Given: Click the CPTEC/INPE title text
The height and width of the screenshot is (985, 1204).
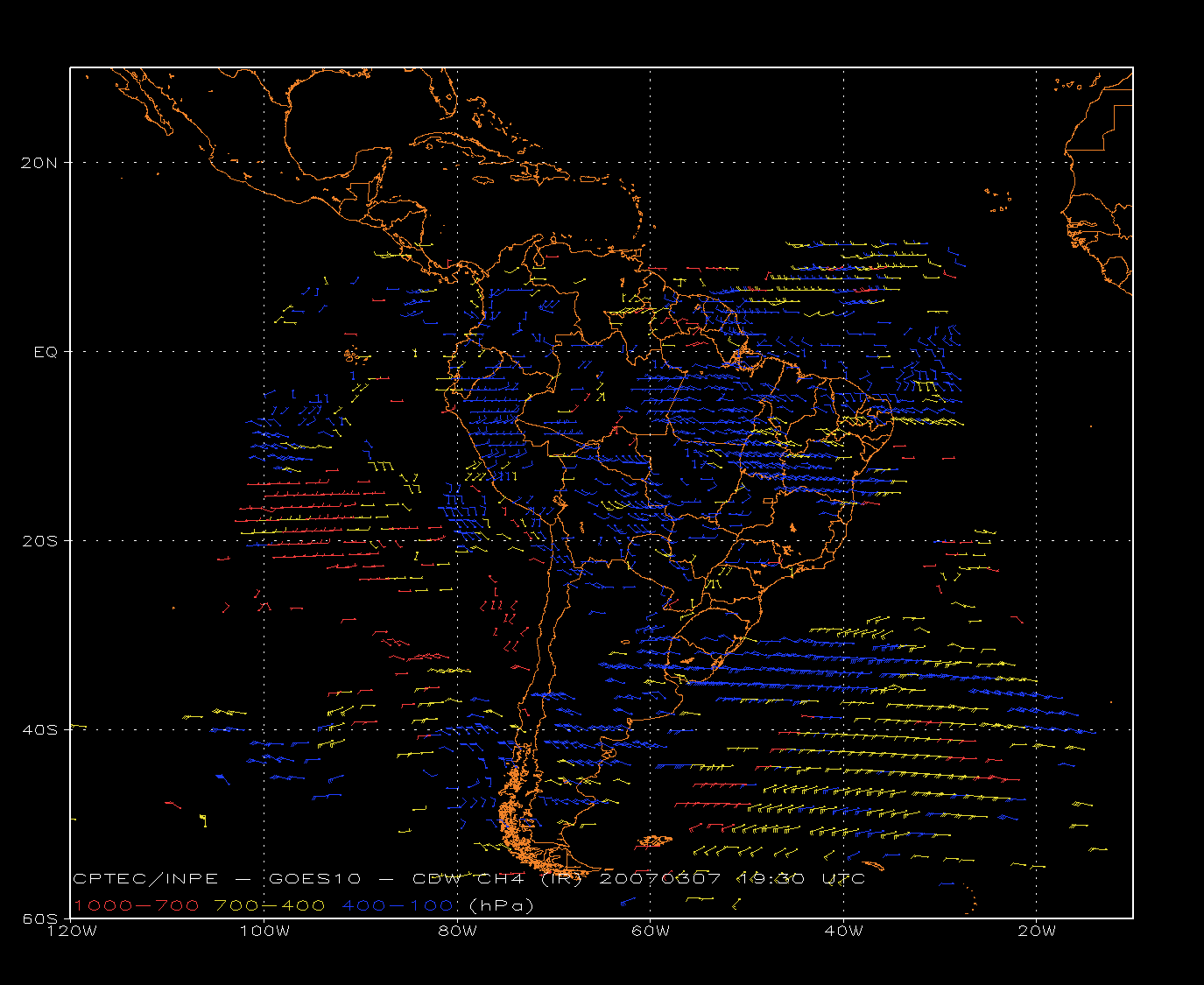Looking at the screenshot, I should coord(145,878).
